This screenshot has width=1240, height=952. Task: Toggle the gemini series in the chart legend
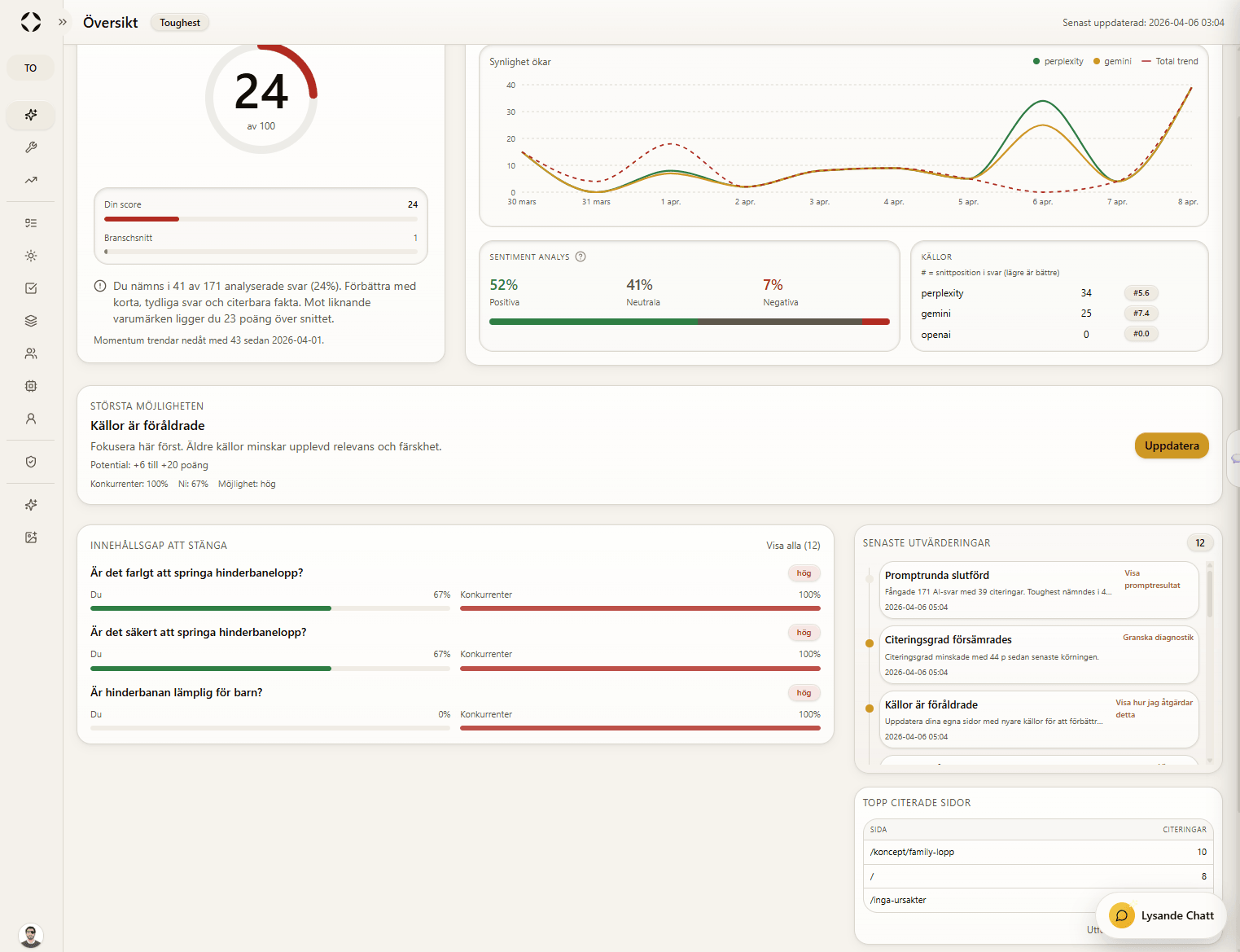click(1111, 61)
